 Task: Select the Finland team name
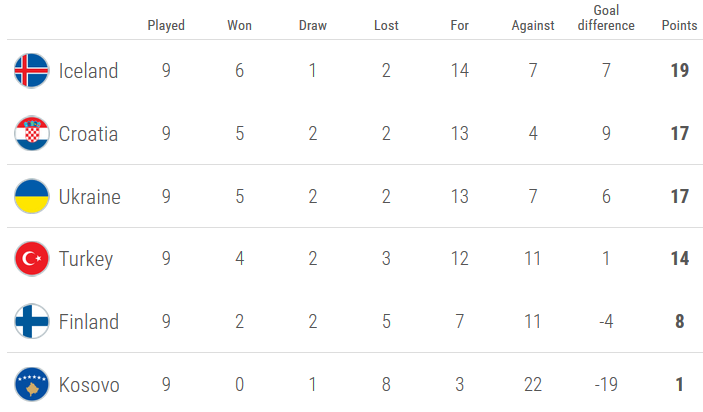pos(88,322)
